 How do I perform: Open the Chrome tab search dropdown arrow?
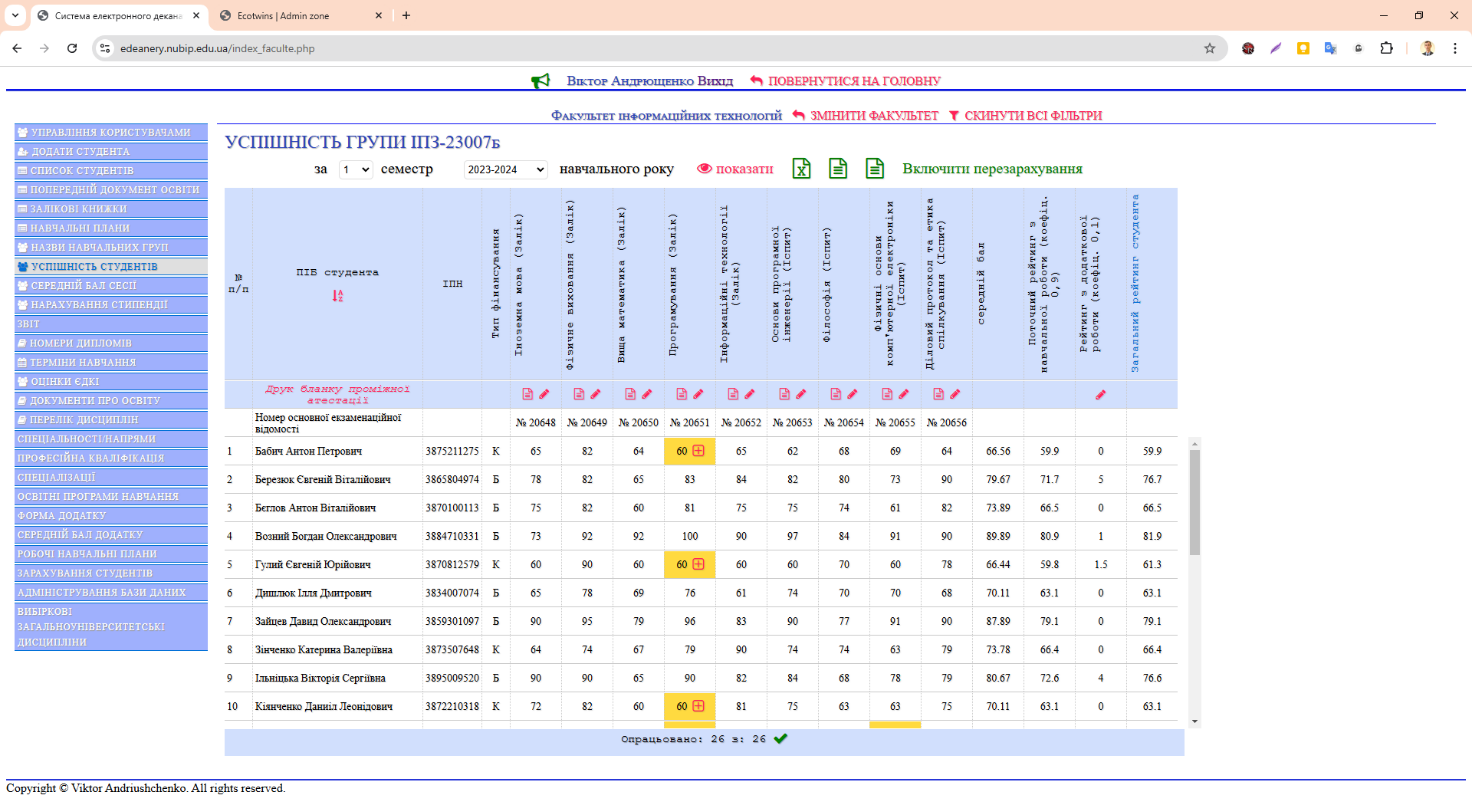pos(15,15)
